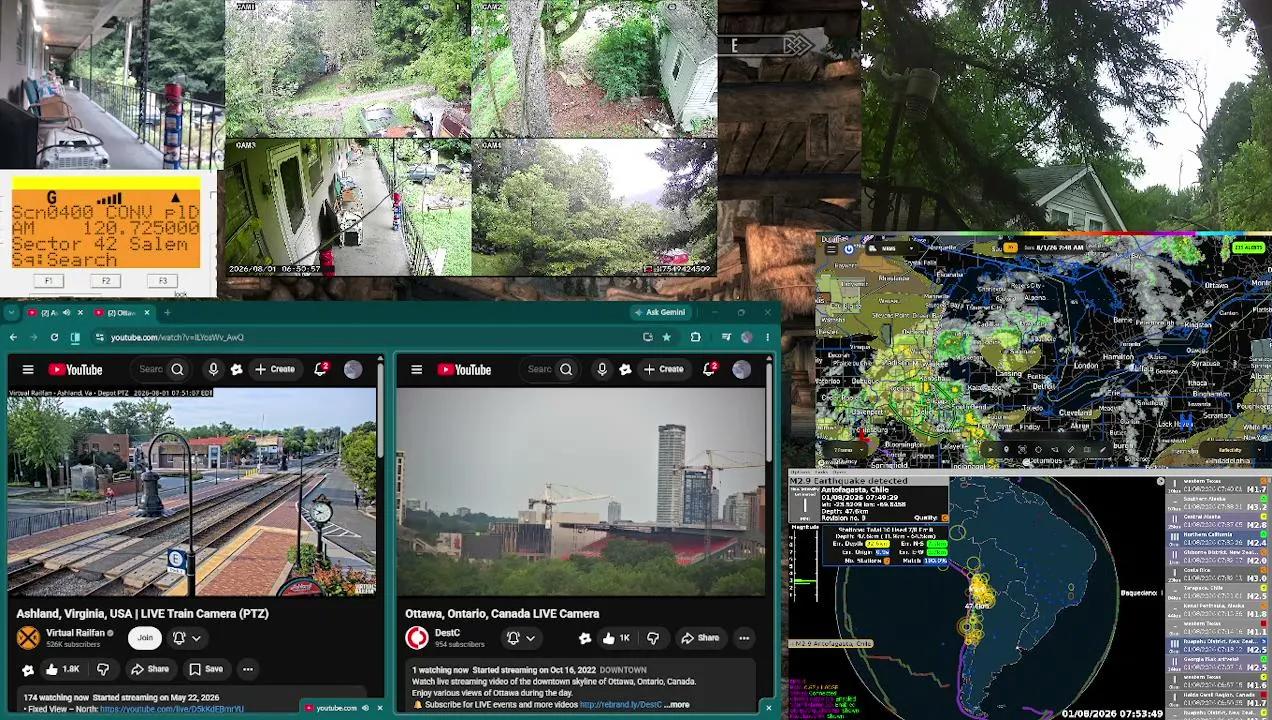
Task: Click the search icon in Ottawa YouTube pane
Action: pyautogui.click(x=566, y=370)
